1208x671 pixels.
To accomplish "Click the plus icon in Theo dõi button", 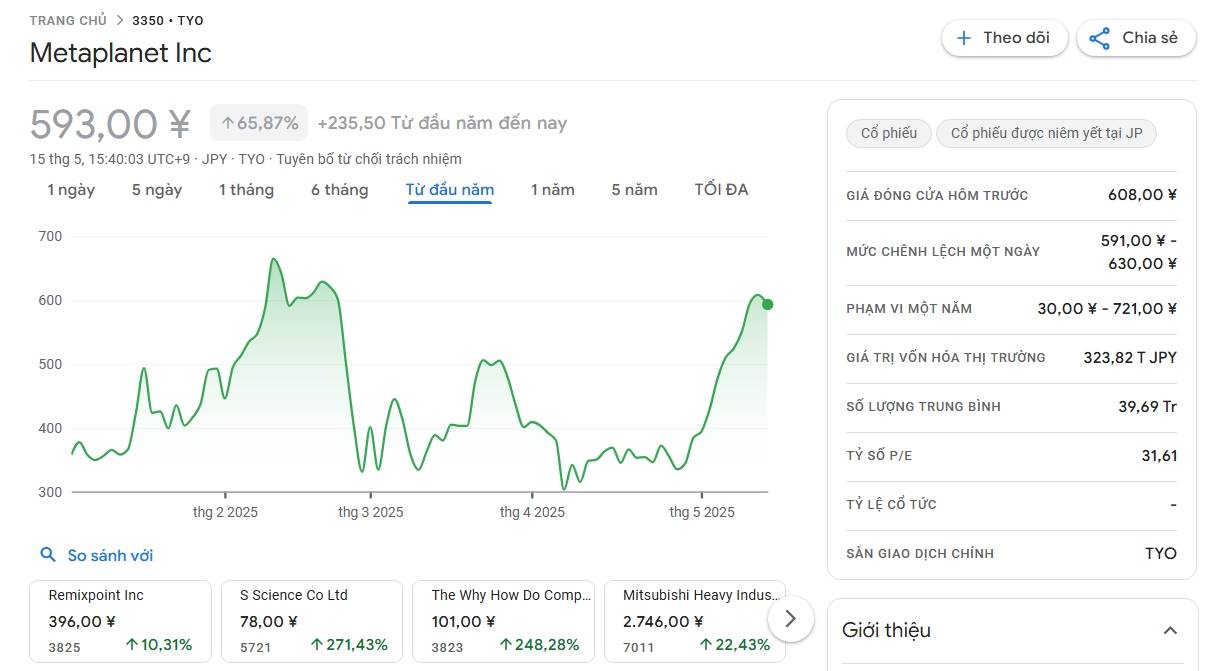I will coord(964,38).
